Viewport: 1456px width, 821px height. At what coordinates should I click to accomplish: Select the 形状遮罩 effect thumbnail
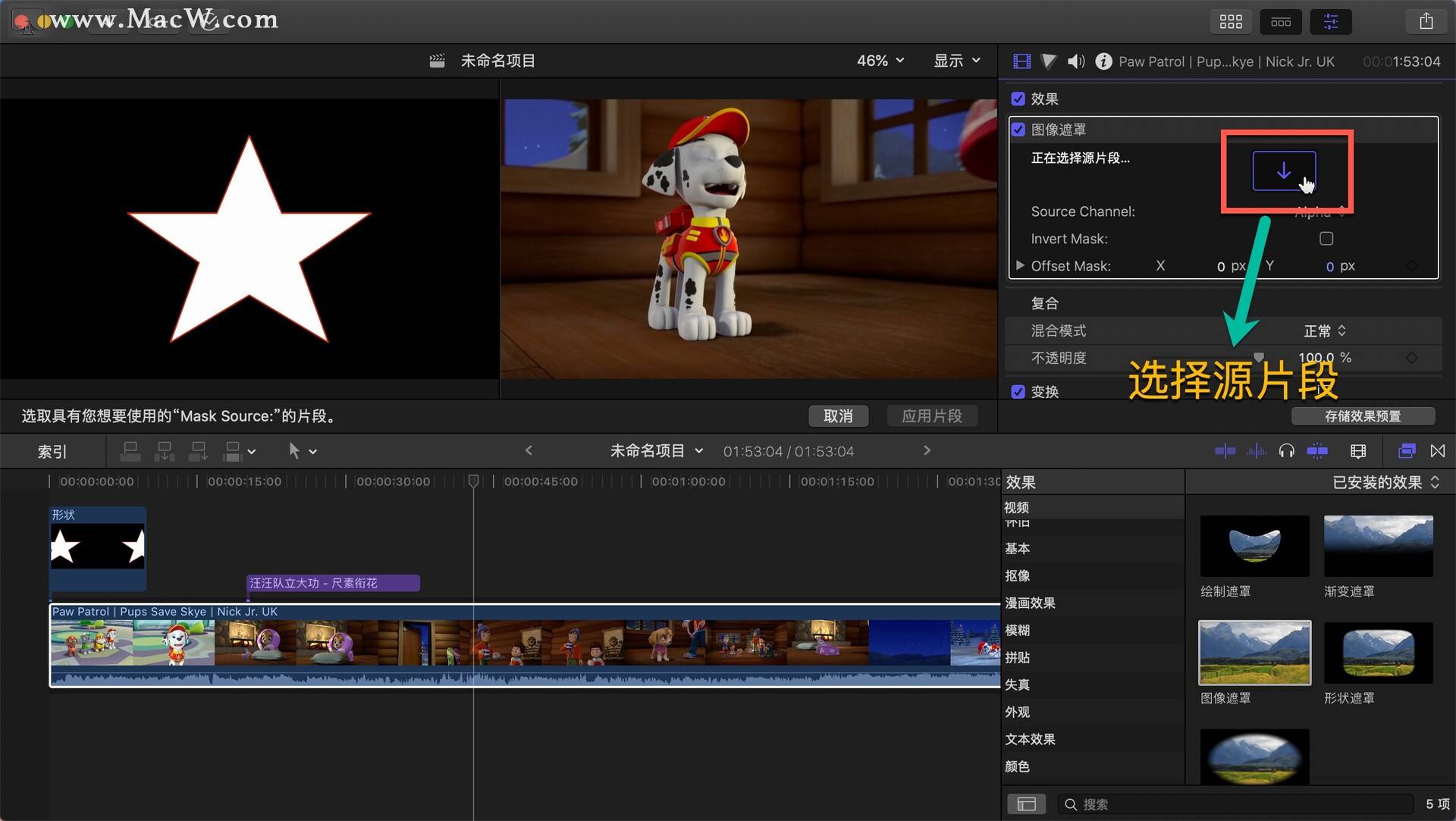[1377, 653]
